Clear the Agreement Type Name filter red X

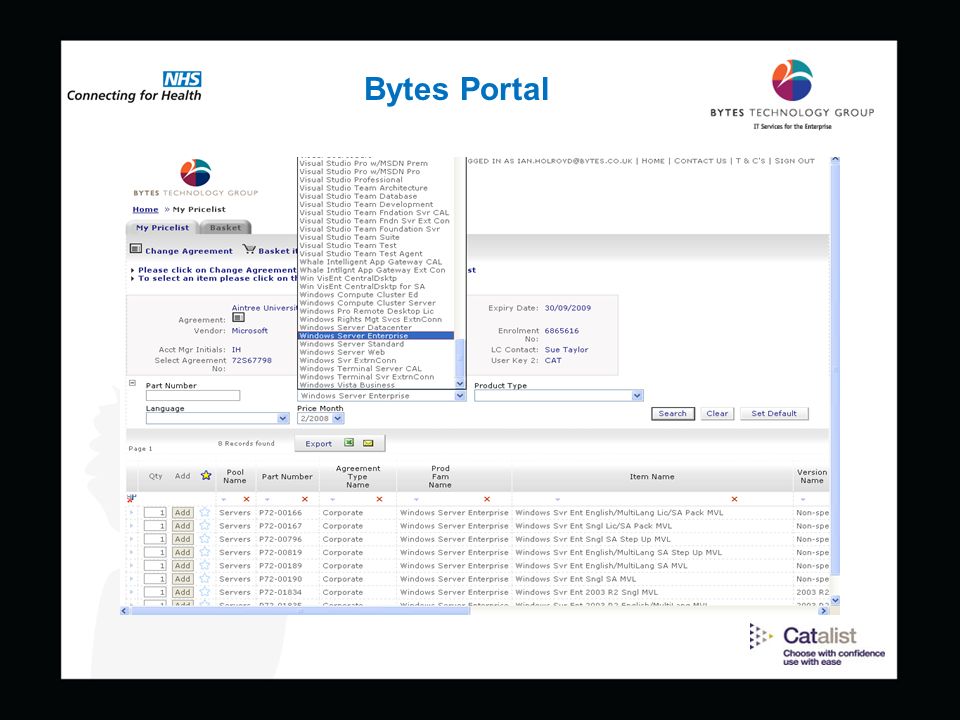[380, 499]
